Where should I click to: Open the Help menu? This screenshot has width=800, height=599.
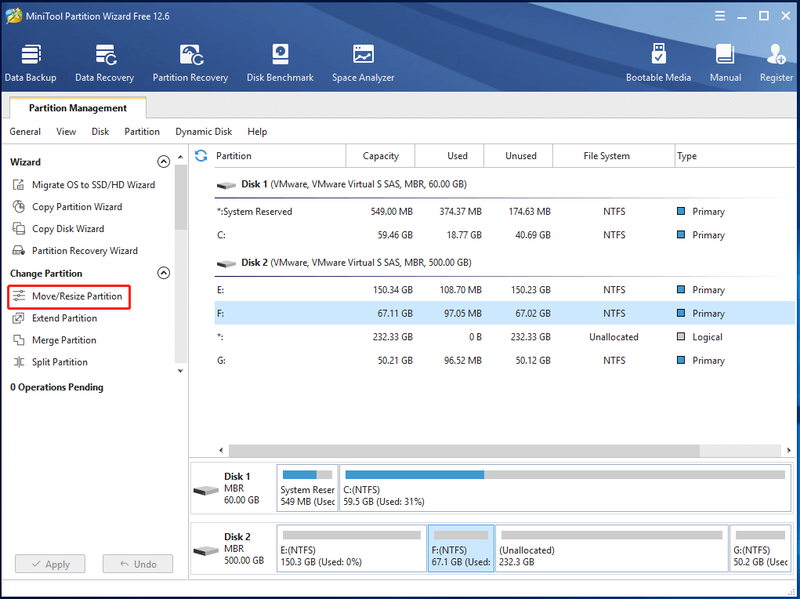click(257, 132)
